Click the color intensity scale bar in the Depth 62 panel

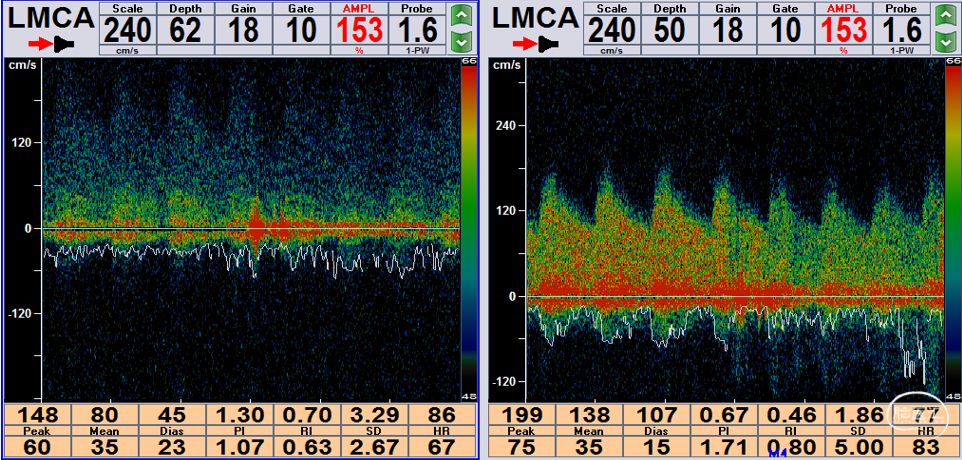(469, 229)
